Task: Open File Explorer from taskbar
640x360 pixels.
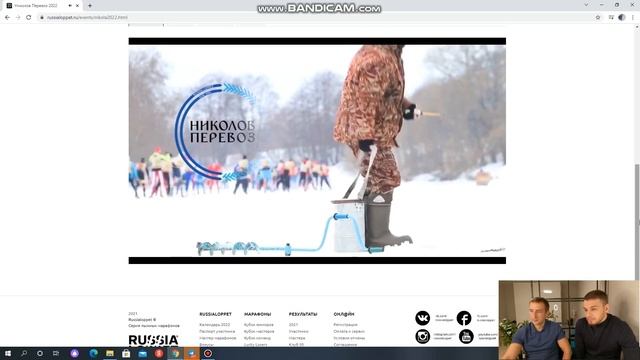Action: coord(110,353)
